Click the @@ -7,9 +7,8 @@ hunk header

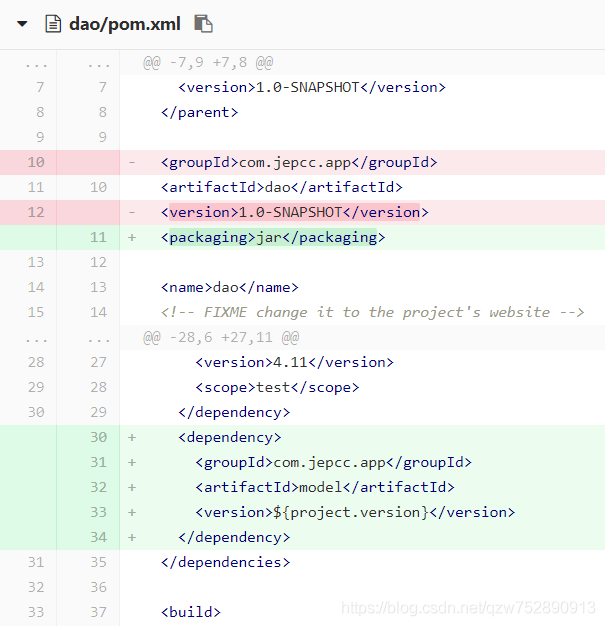(x=208, y=62)
